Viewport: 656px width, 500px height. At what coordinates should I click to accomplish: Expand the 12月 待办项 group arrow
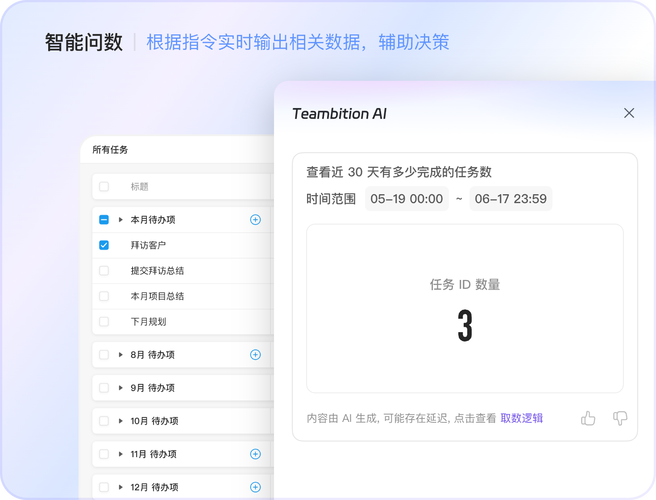[x=120, y=487]
